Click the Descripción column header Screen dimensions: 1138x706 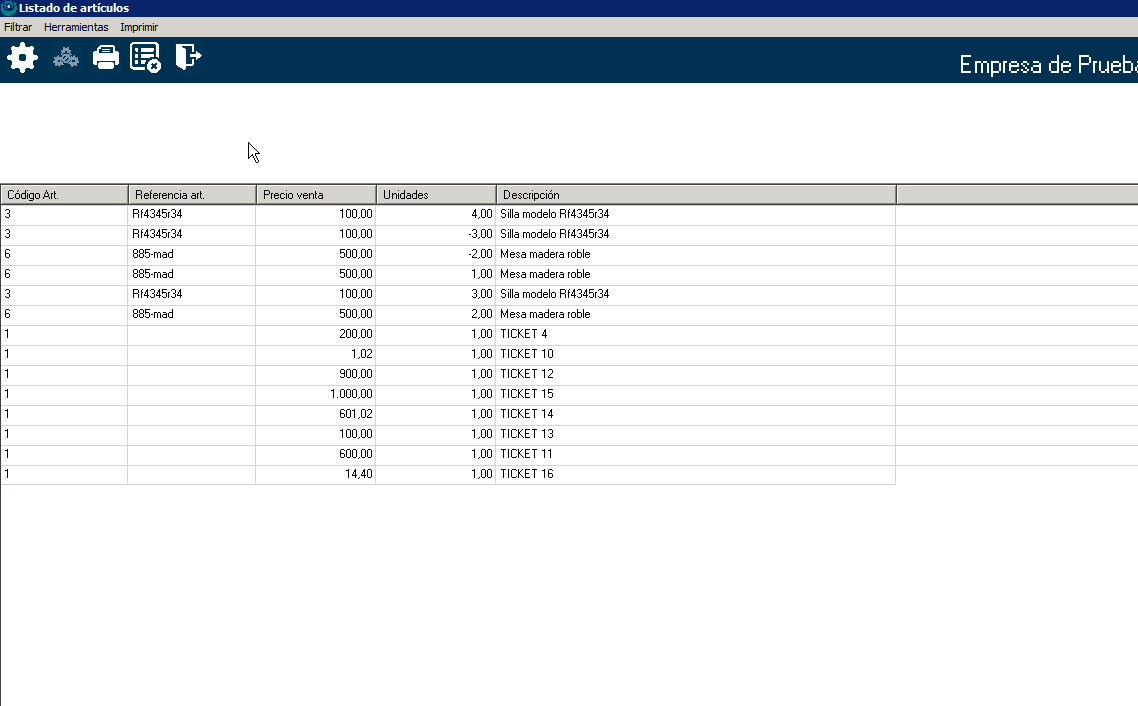click(x=696, y=195)
